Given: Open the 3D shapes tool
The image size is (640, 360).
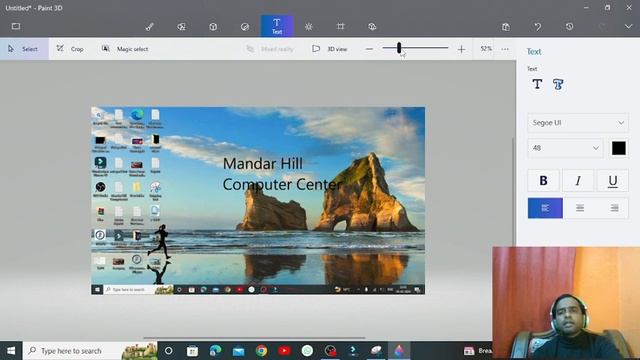Looking at the screenshot, I should [x=213, y=27].
